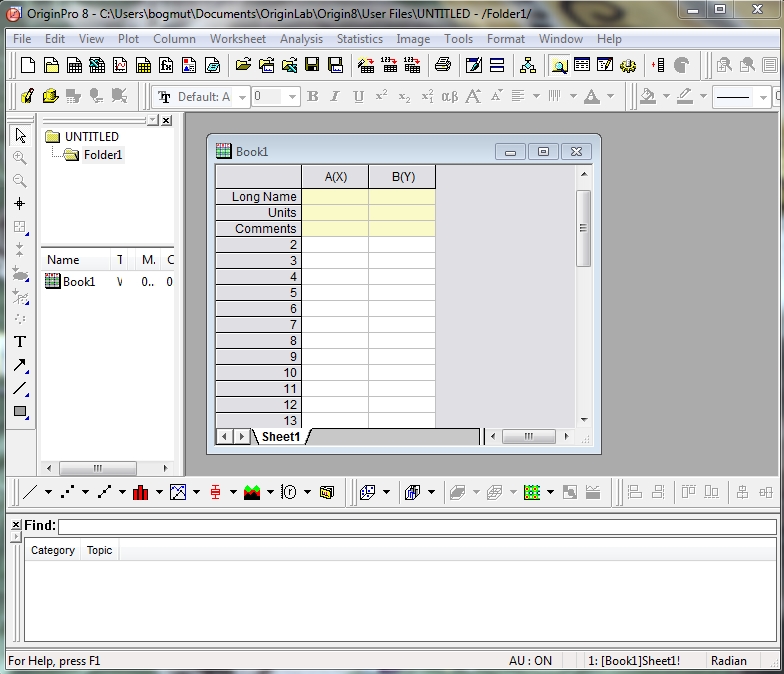Viewport: 784px width, 674px height.
Task: Open the text alignment dropdown arrow
Action: point(536,96)
